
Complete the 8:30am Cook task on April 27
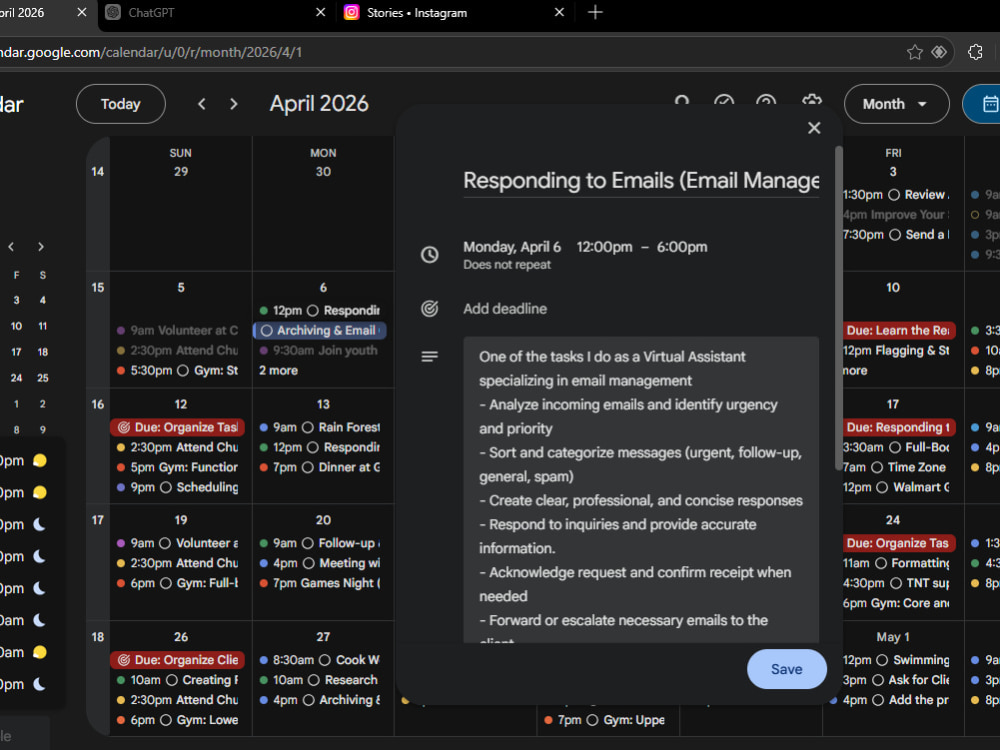click(325, 660)
